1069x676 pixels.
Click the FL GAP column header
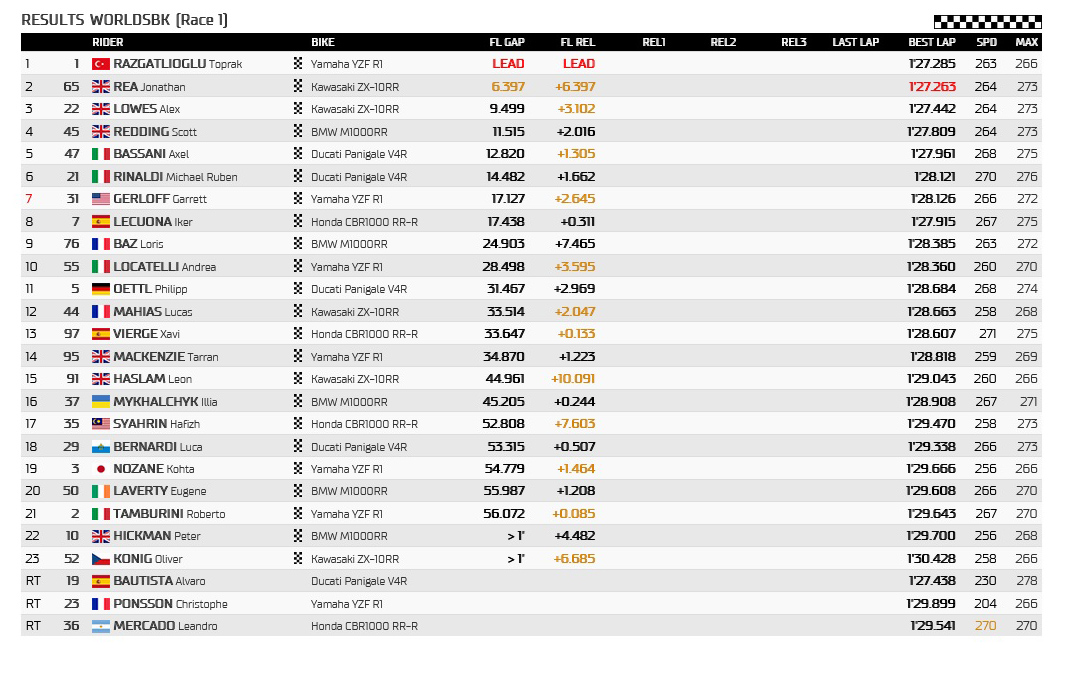(506, 42)
